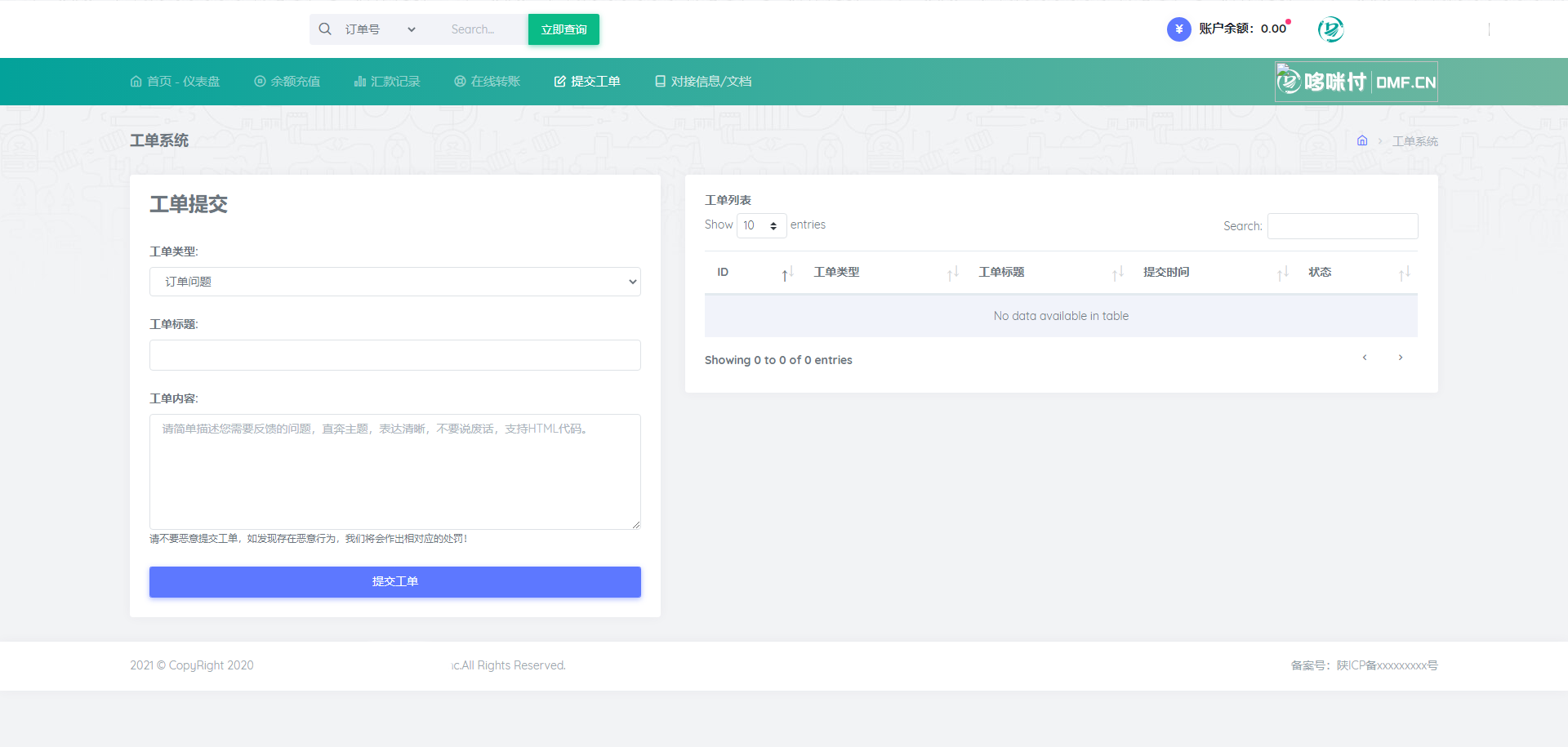Click the home breadcrumb icon
Screen dimensions: 1568x747
point(1362,141)
